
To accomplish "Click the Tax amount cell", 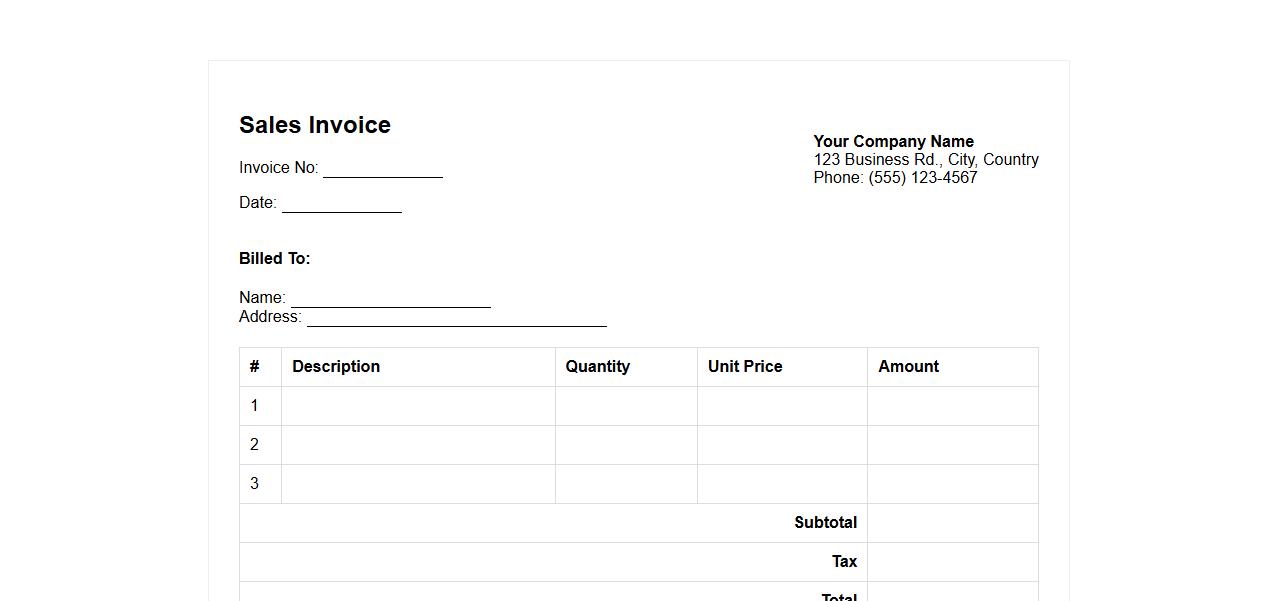I will coord(952,562).
